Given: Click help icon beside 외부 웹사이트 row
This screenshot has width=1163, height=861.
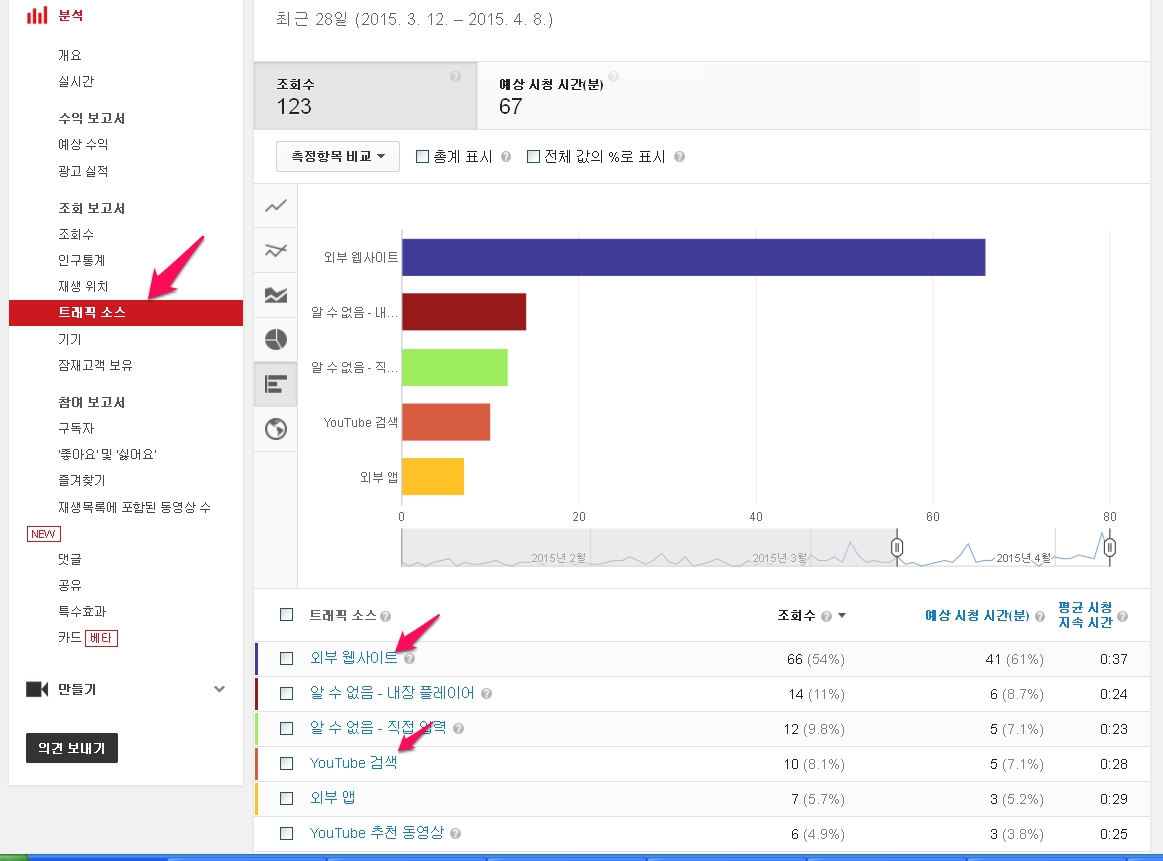Looking at the screenshot, I should click(410, 658).
